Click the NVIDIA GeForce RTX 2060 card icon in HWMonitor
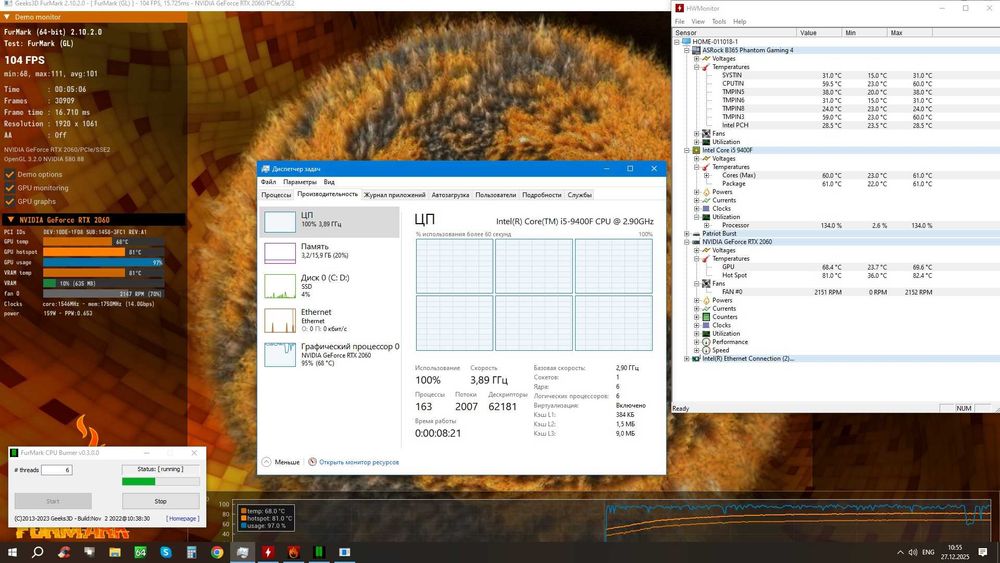The width and height of the screenshot is (1000, 563). point(696,242)
